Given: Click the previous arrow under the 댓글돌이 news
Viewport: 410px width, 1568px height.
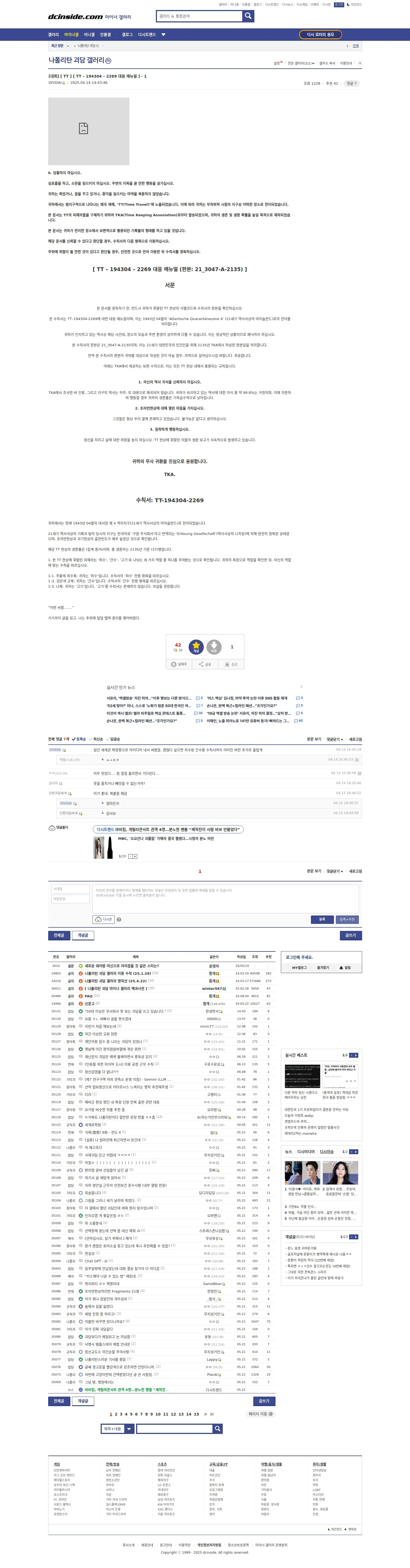Looking at the screenshot, I should 130,856.
